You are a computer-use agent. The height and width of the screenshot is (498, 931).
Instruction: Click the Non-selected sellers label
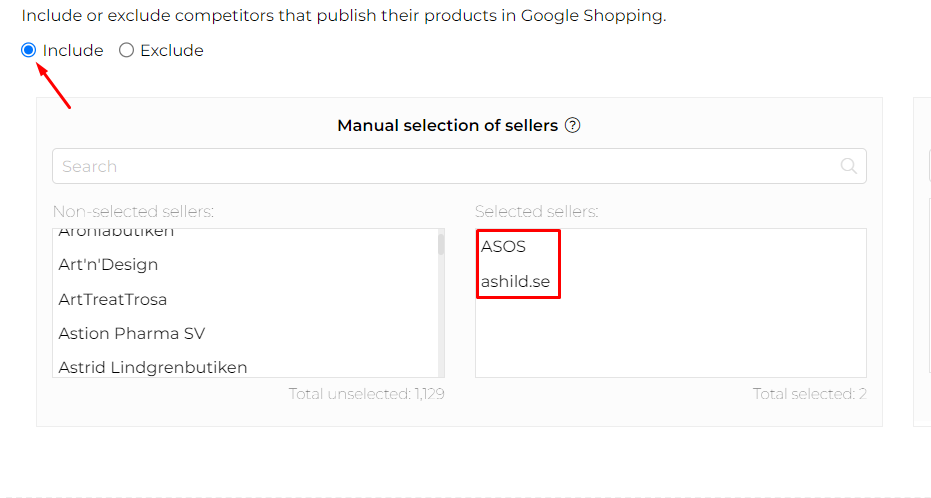click(133, 211)
